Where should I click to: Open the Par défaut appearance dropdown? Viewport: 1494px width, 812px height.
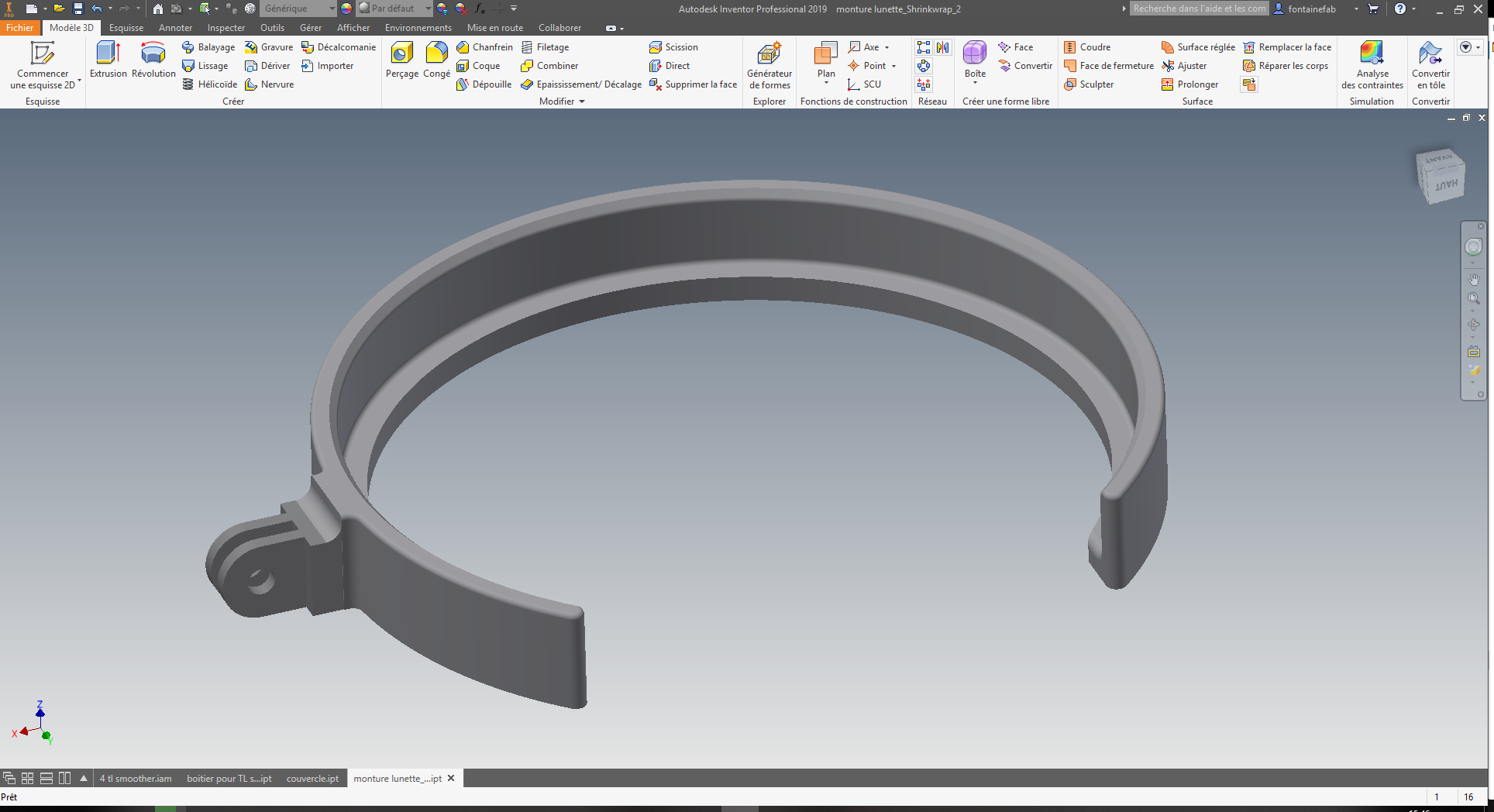428,9
